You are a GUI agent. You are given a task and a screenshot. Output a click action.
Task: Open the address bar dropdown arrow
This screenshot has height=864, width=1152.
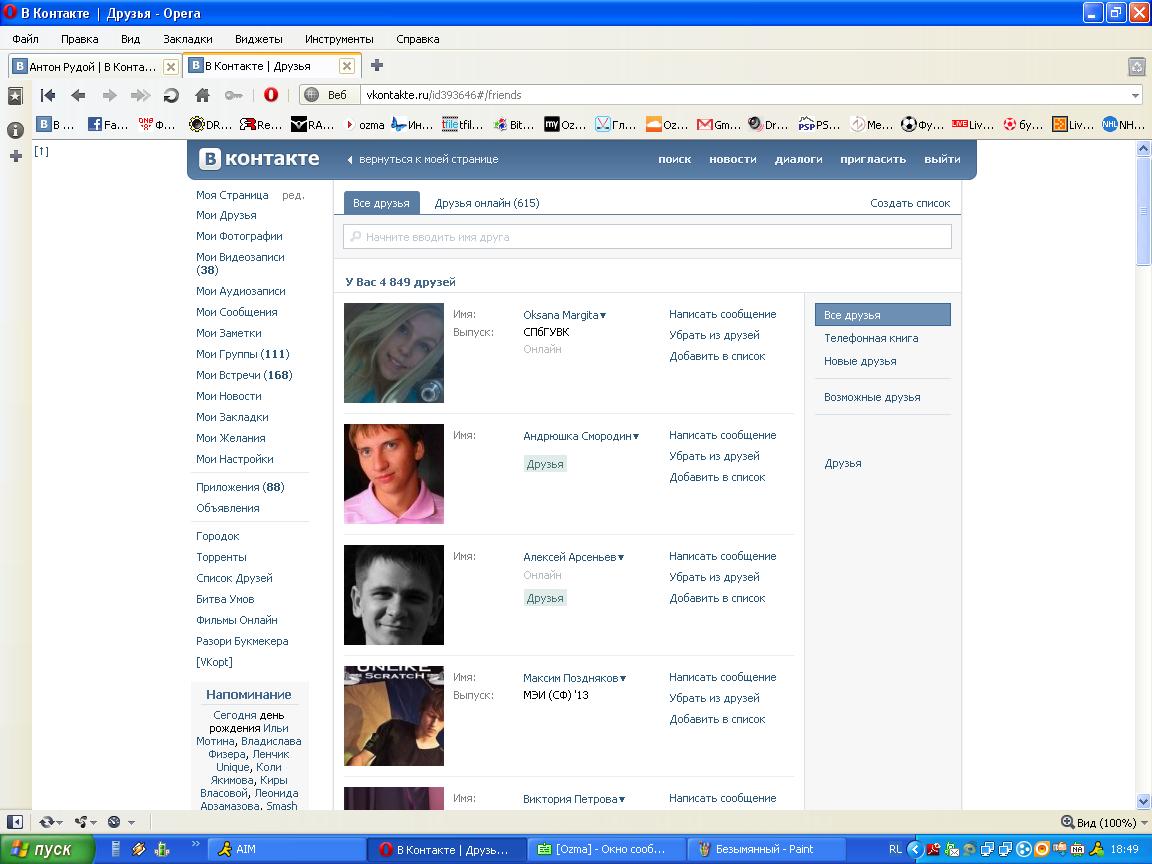point(1135,95)
